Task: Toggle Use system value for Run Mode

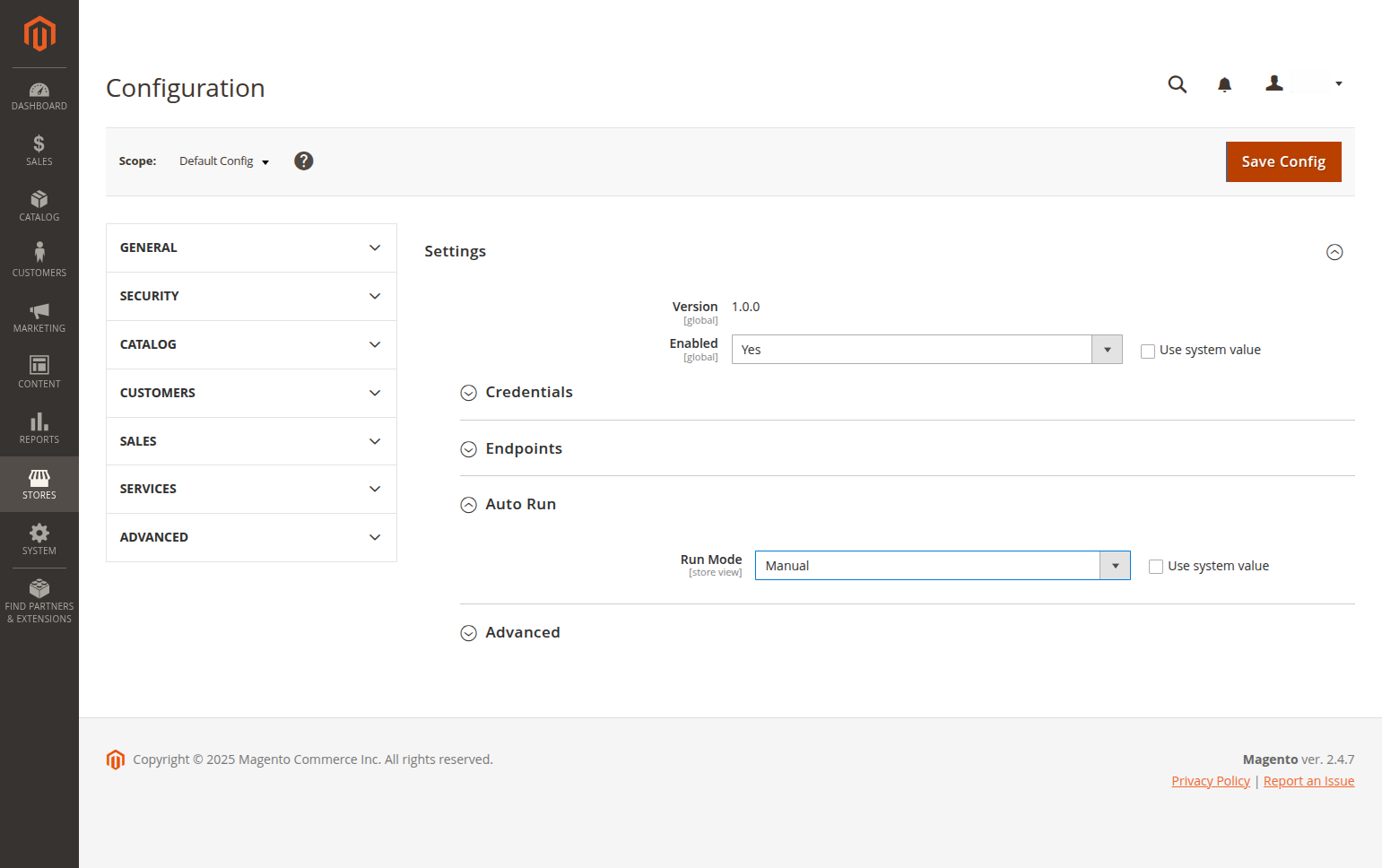Action: [x=1156, y=567]
